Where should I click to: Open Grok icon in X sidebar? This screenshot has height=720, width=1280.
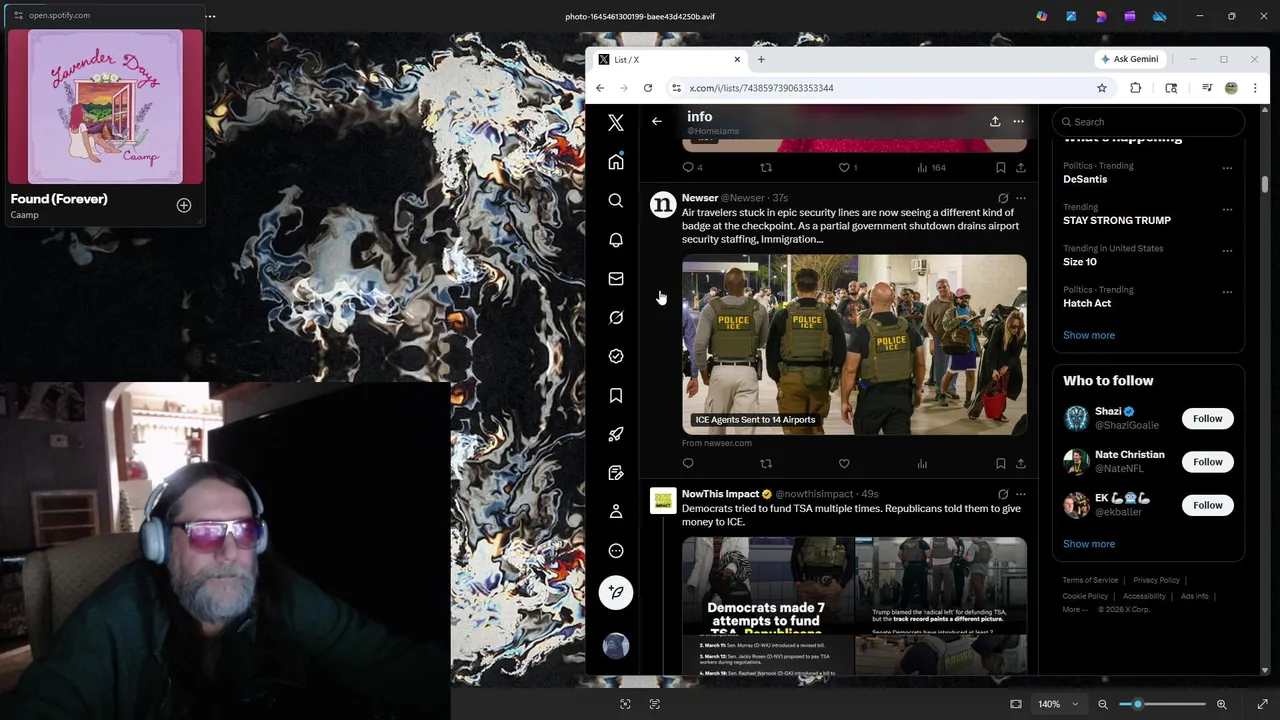point(616,318)
